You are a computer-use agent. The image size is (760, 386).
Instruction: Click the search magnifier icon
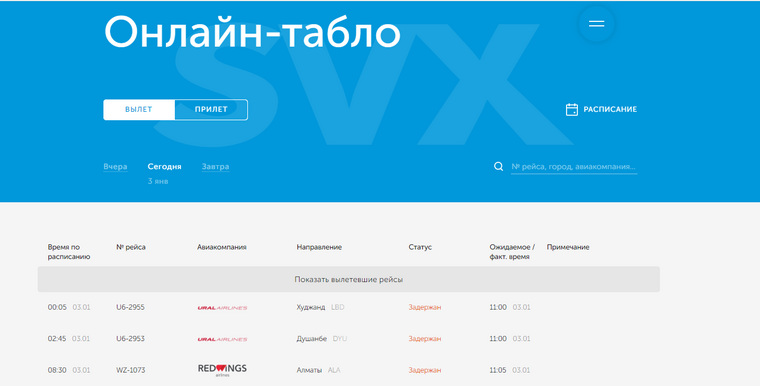click(498, 167)
